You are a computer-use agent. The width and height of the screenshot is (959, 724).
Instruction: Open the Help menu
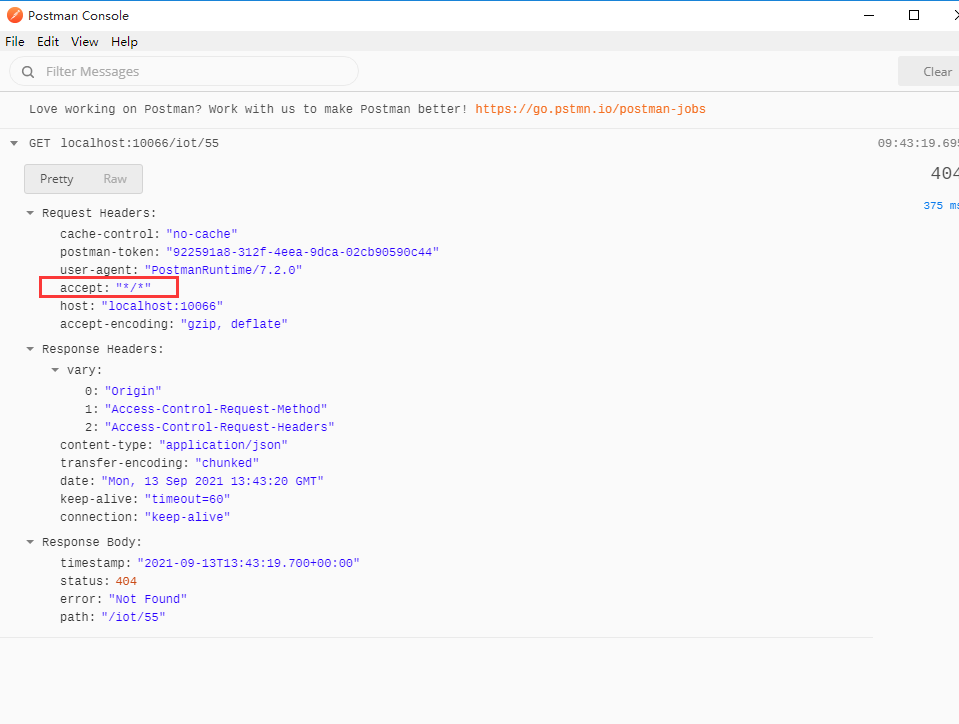click(x=124, y=42)
